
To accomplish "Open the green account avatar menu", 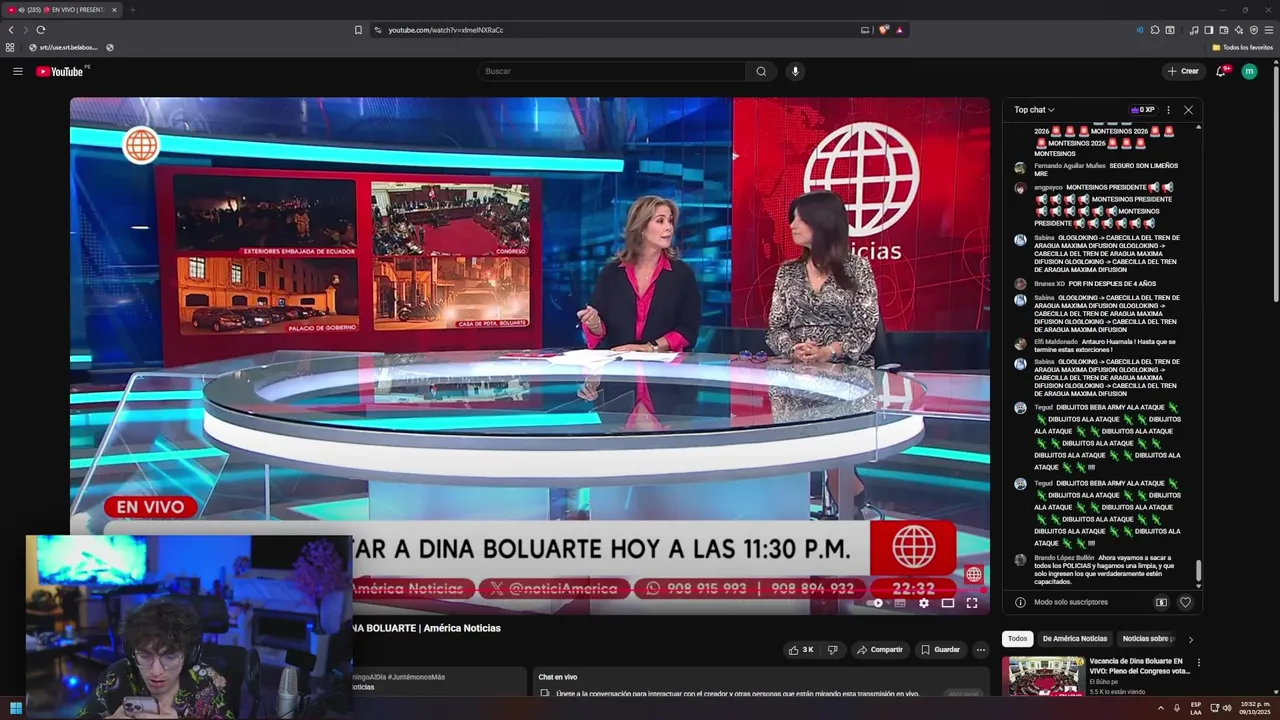I will pos(1249,71).
